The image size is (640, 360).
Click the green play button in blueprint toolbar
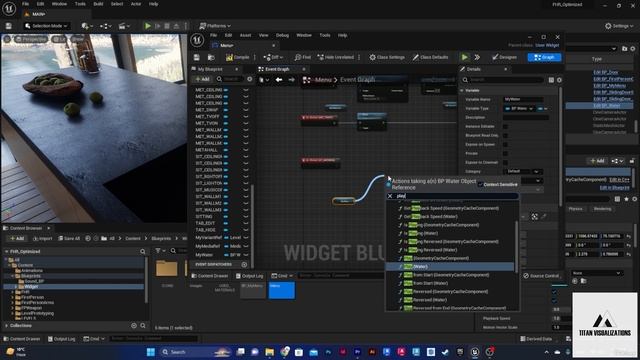click(464, 57)
